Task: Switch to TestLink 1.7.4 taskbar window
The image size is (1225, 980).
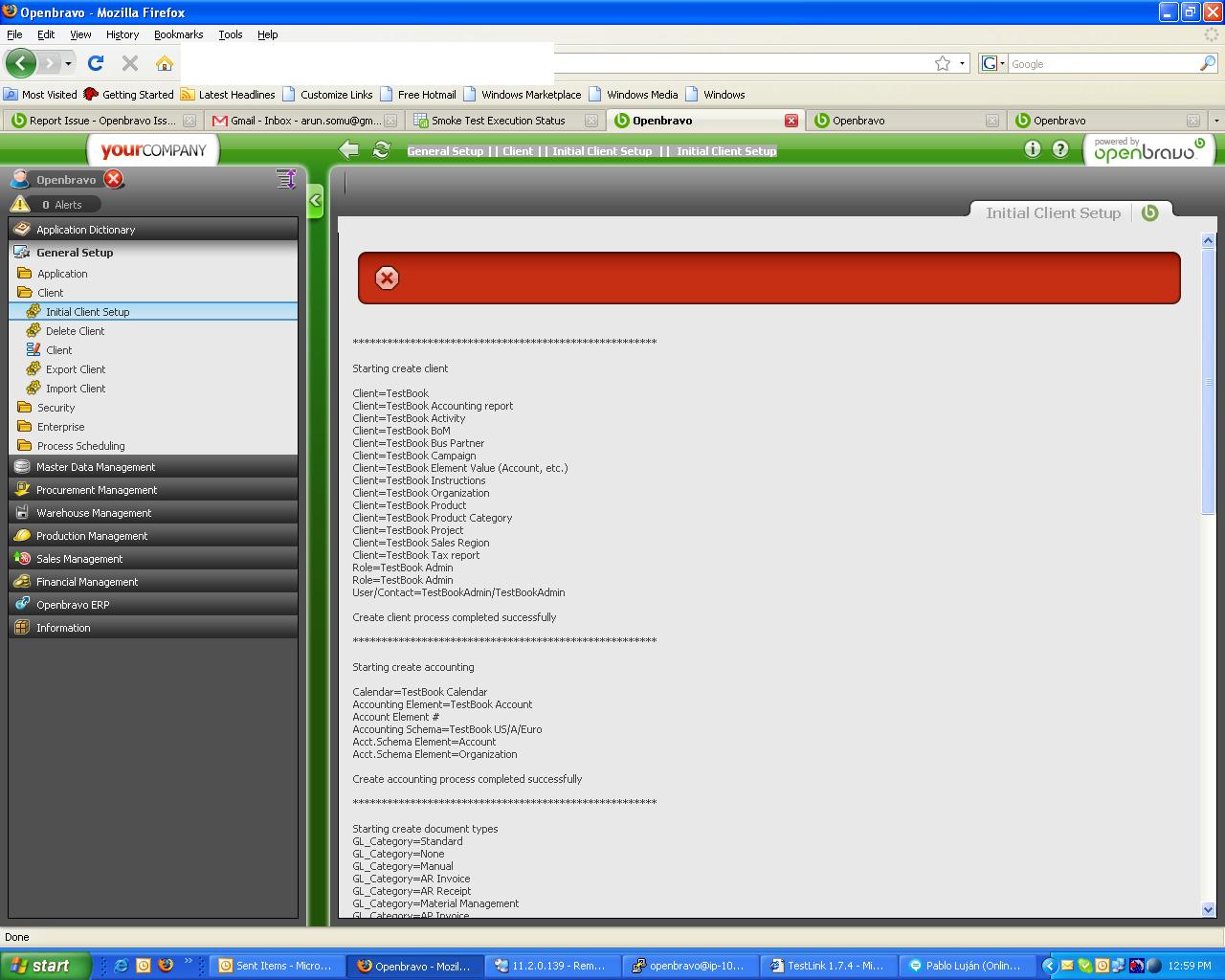Action: (x=828, y=966)
